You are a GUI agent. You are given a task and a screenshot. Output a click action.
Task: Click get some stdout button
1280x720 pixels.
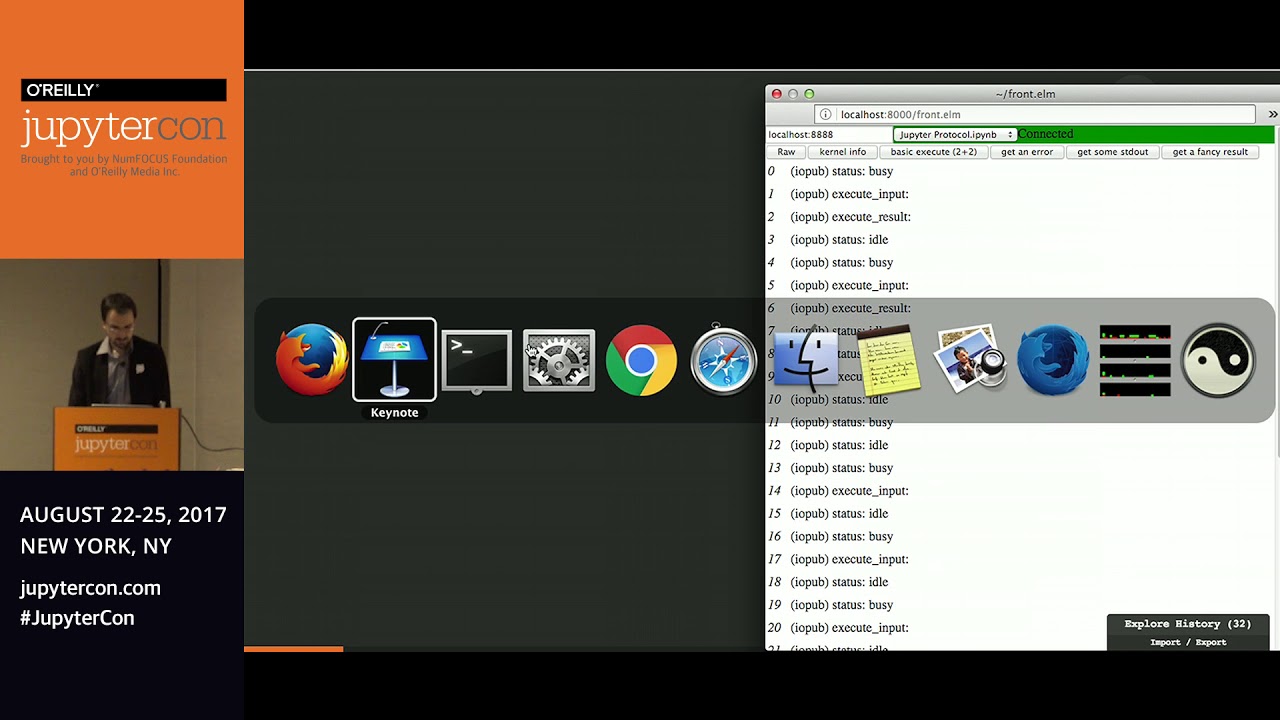tap(1113, 152)
